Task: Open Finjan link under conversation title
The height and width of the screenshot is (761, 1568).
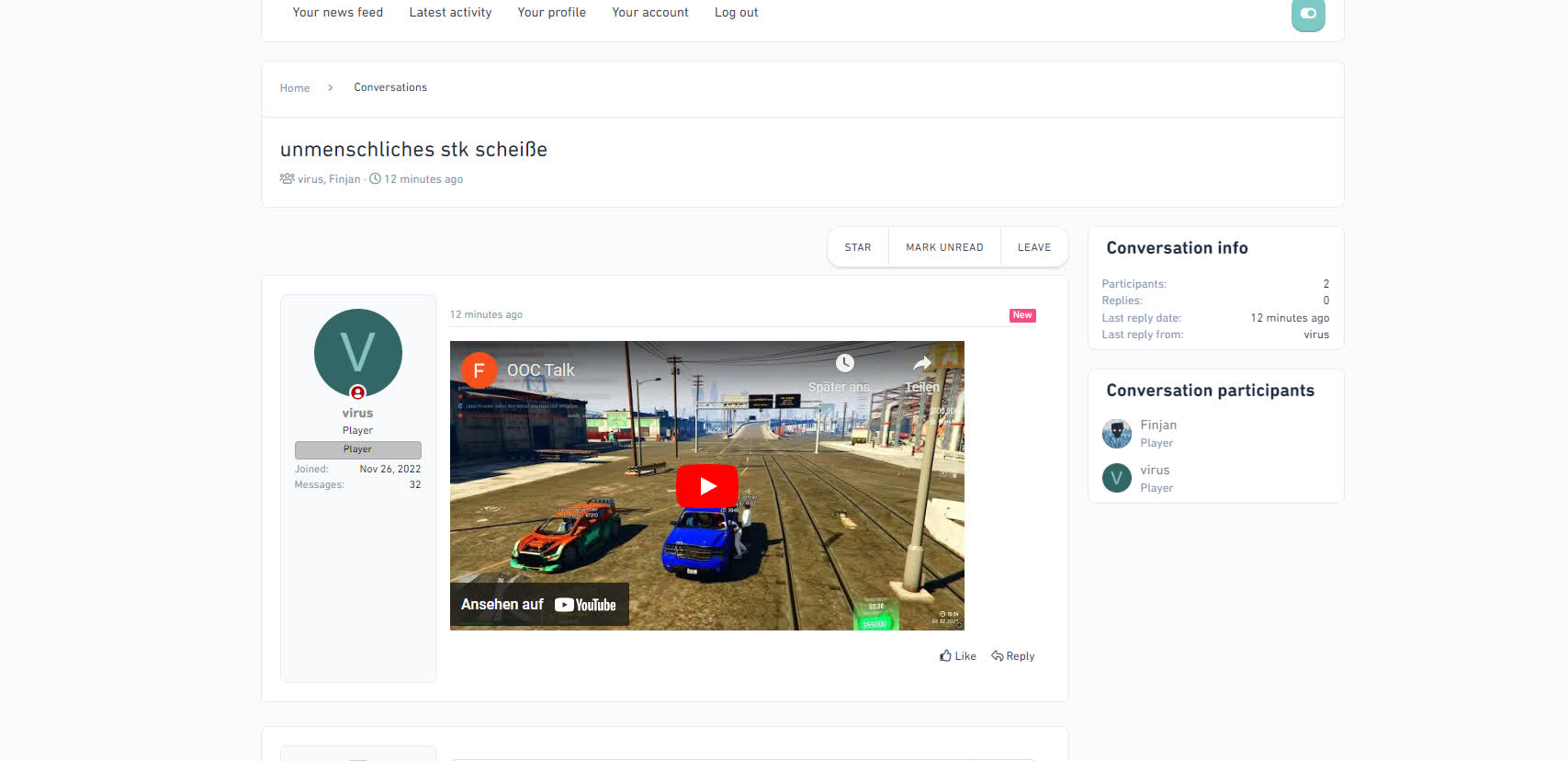Action: 344,179
